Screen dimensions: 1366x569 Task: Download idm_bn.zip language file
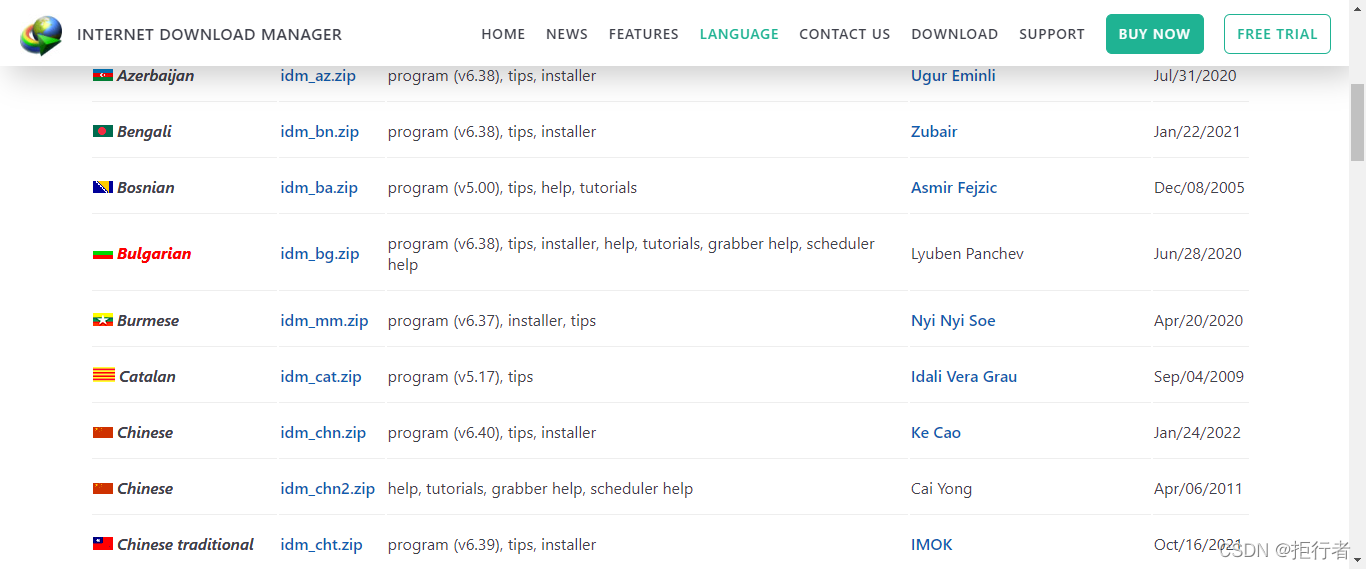pos(319,132)
